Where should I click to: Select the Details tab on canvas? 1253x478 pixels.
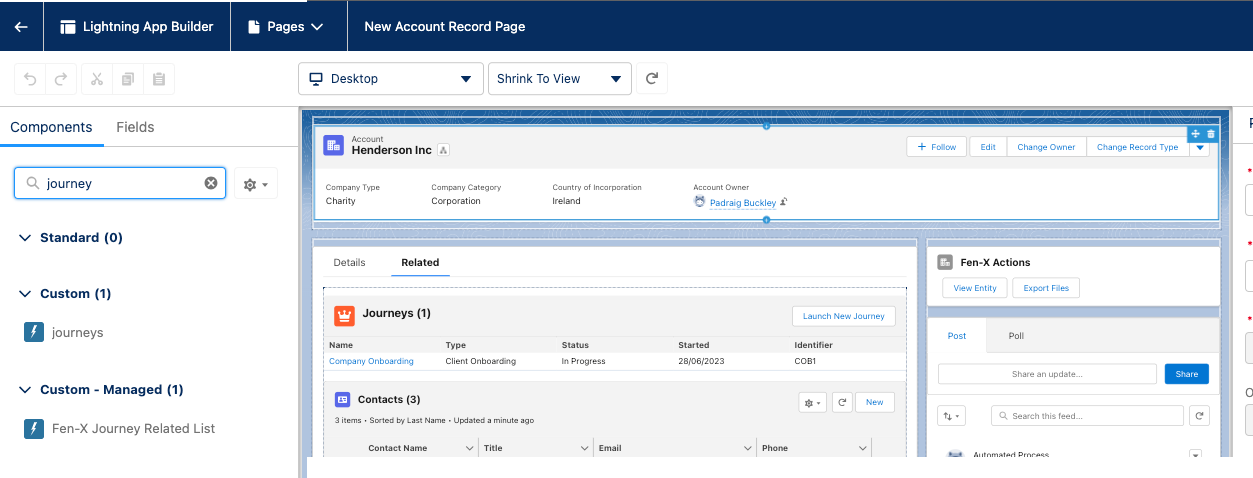(349, 263)
